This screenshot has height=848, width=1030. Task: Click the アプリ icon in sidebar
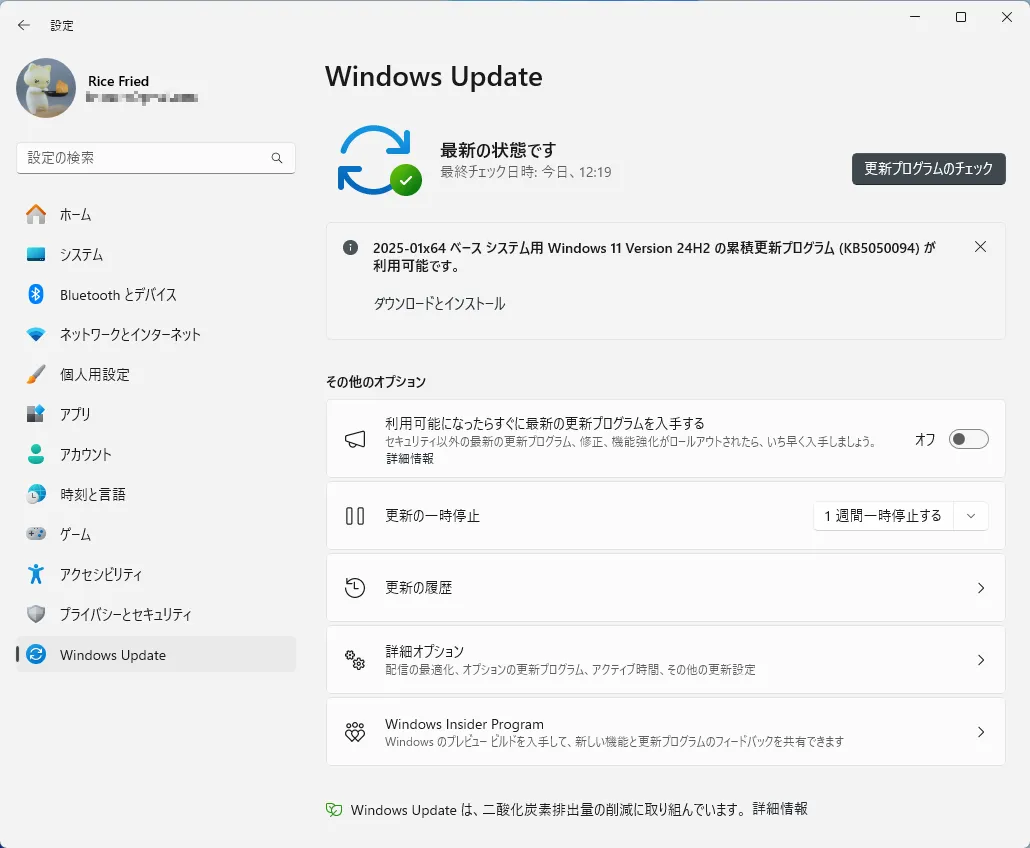click(36, 414)
